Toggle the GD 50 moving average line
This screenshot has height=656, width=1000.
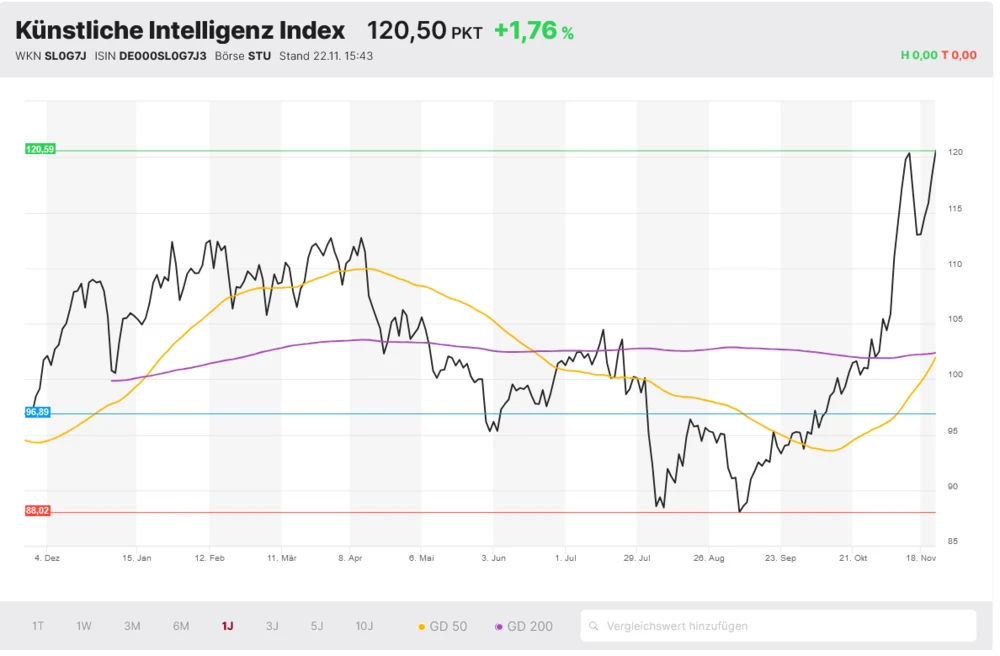click(450, 625)
